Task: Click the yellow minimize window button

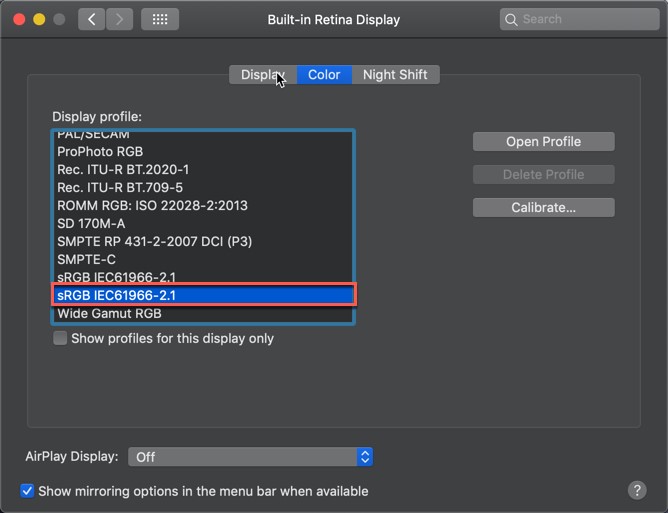Action: click(x=39, y=19)
